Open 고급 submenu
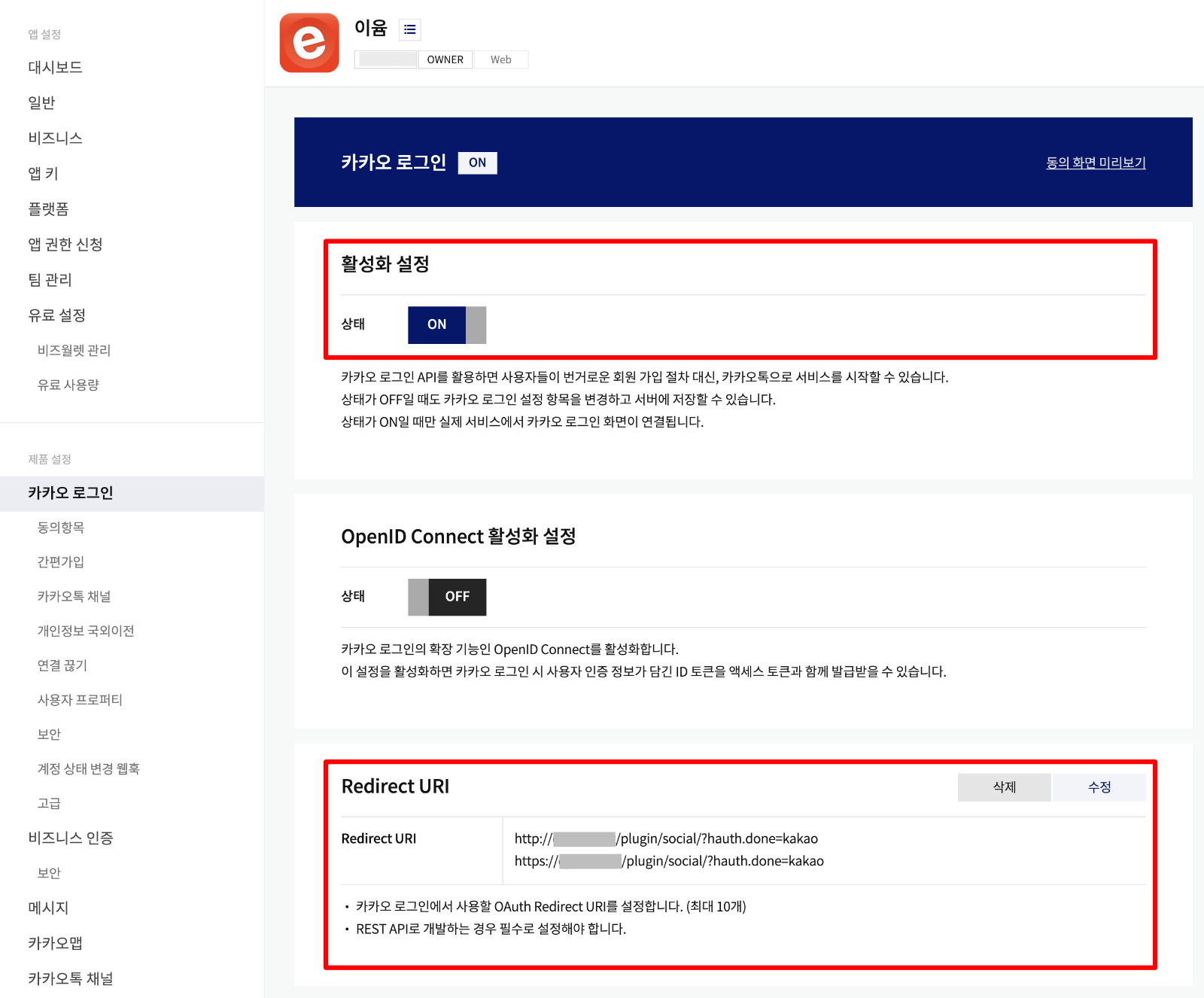The height and width of the screenshot is (998, 1204). pyautogui.click(x=49, y=804)
